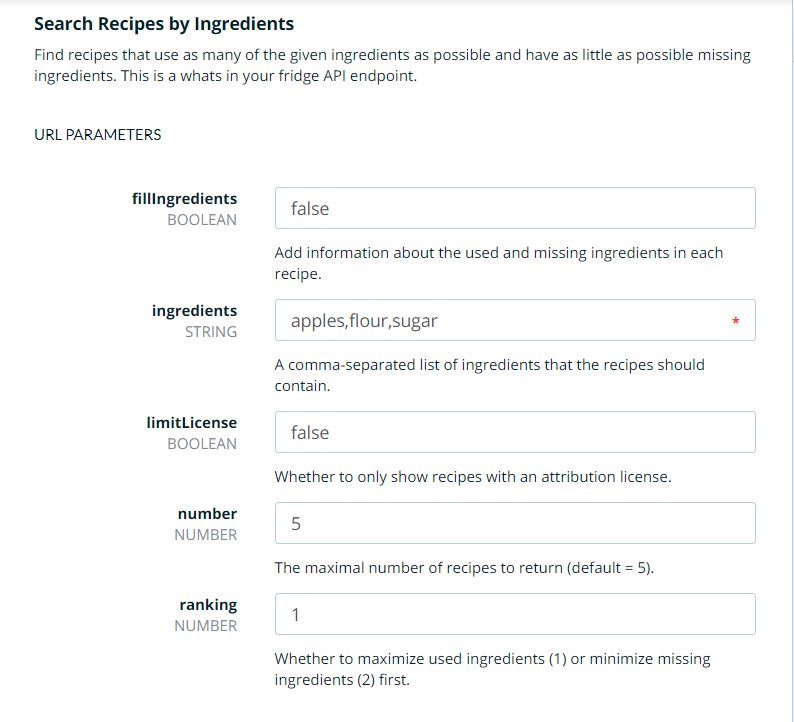Click the STRING type label under ingredients
The width and height of the screenshot is (794, 722).
pos(211,332)
